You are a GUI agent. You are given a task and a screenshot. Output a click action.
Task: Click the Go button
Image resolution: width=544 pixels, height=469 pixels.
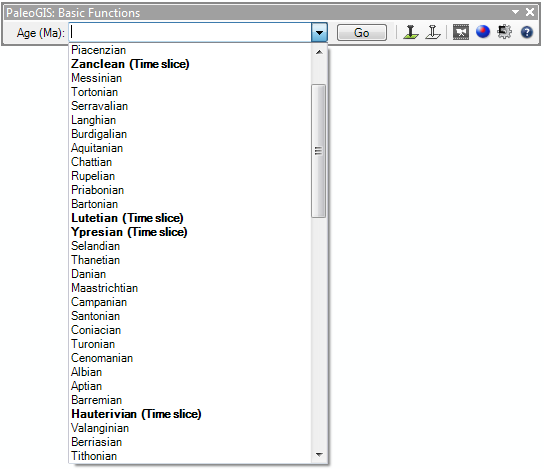[x=362, y=33]
